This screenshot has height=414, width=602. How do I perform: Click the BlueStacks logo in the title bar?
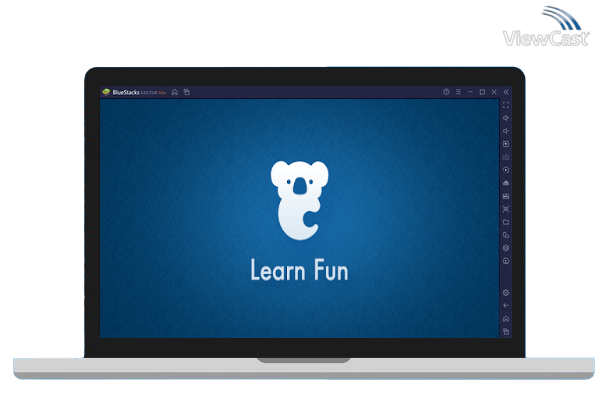[x=106, y=92]
